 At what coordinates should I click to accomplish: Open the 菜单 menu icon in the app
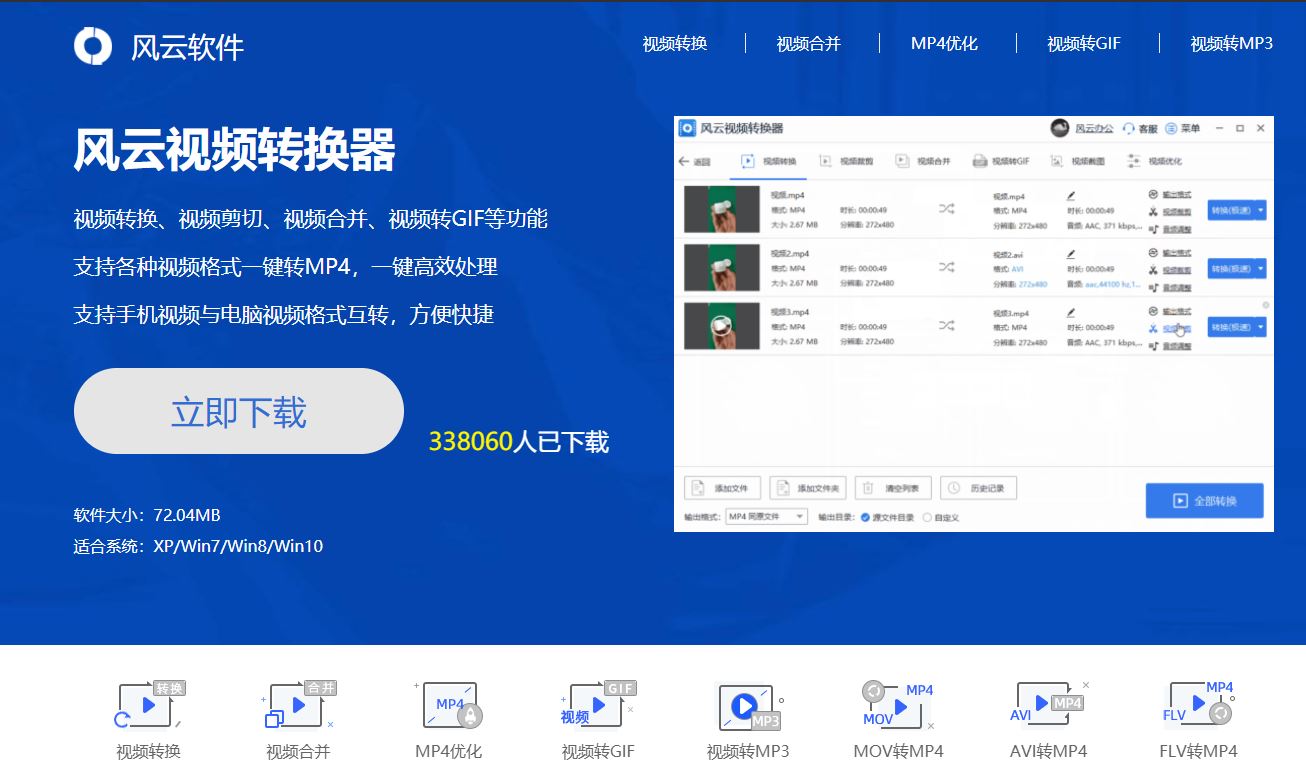point(1173,129)
